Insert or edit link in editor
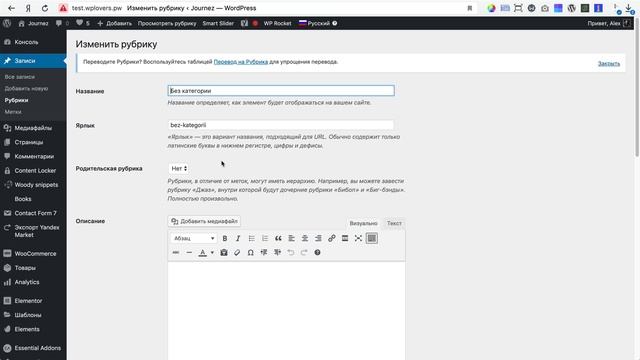This screenshot has height=360, width=640. pyautogui.click(x=331, y=238)
